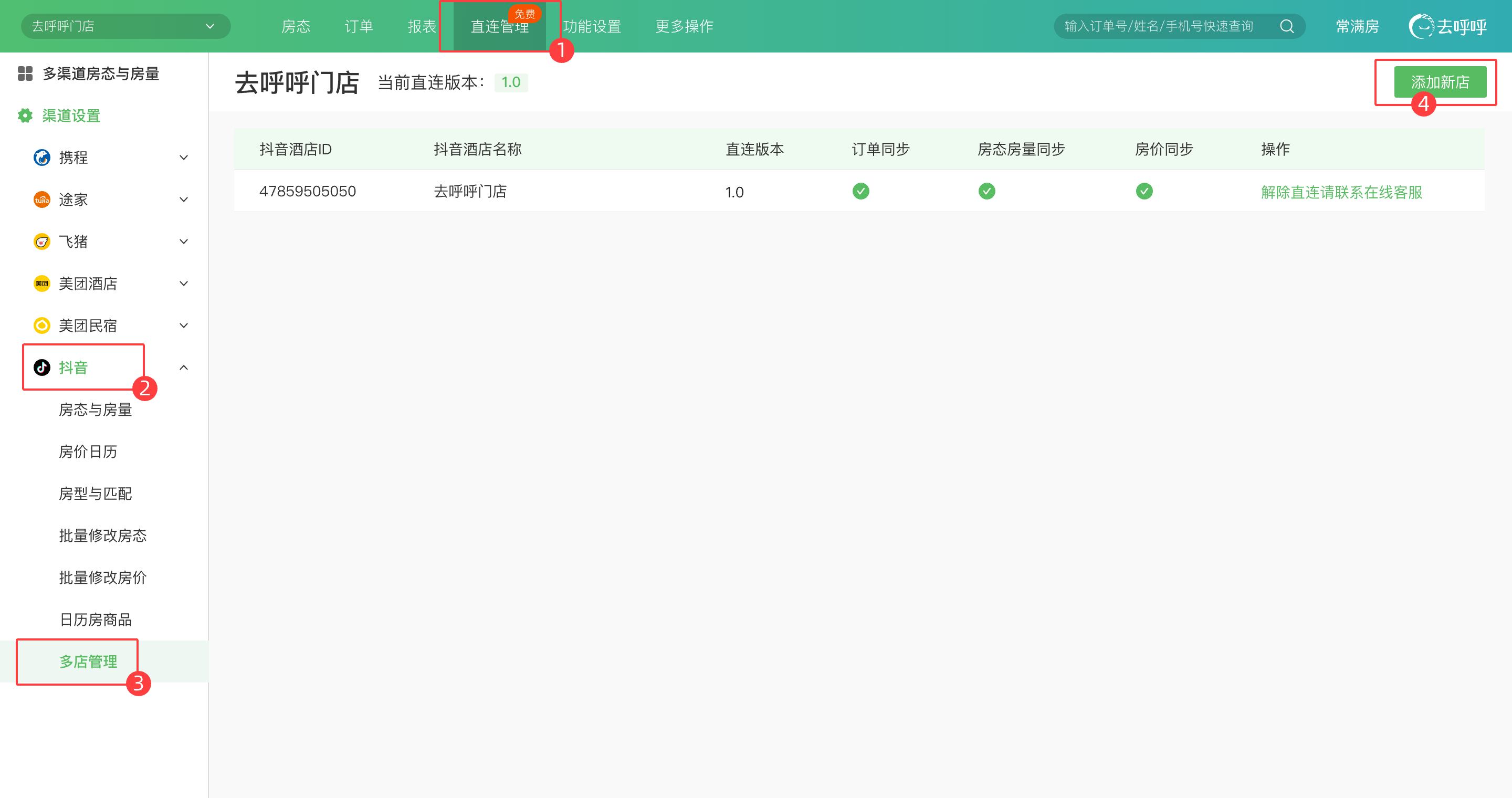Click the order sync (订单同步) green checkmark

pos(860,191)
